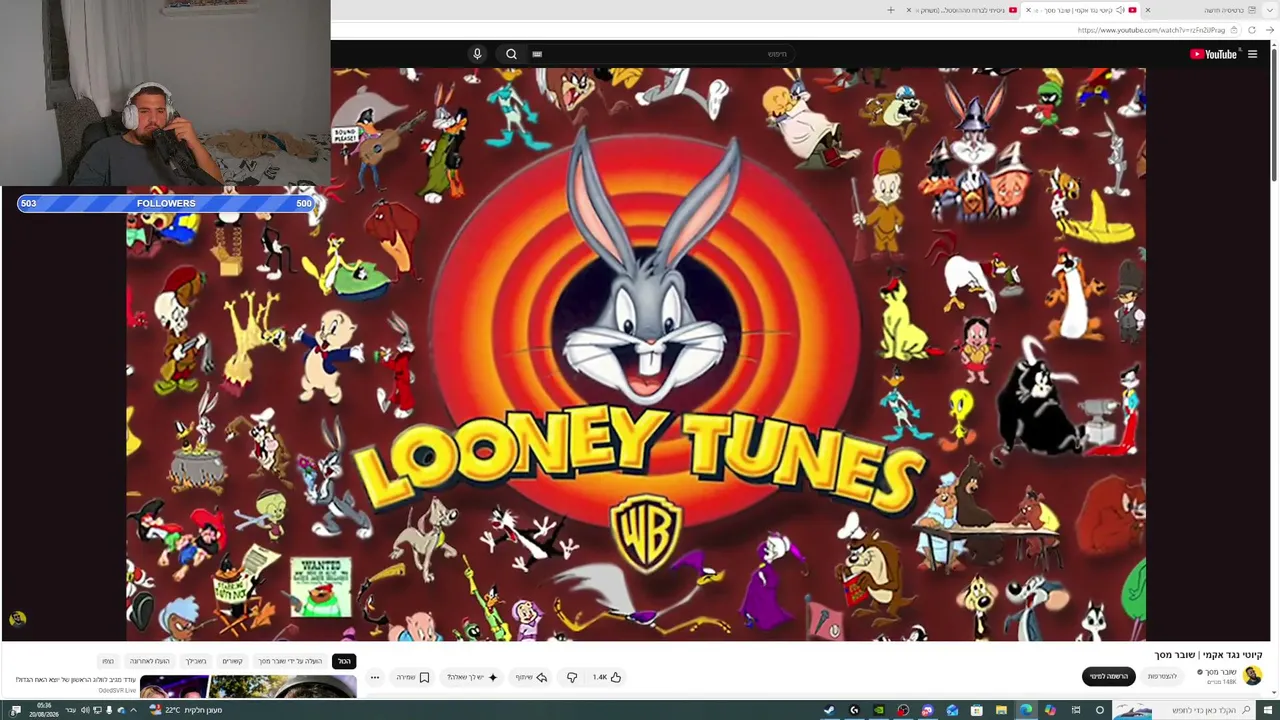Screen dimensions: 1280x720
Task: Select the 'נצפו' filter chip
Action: pyautogui.click(x=108, y=661)
